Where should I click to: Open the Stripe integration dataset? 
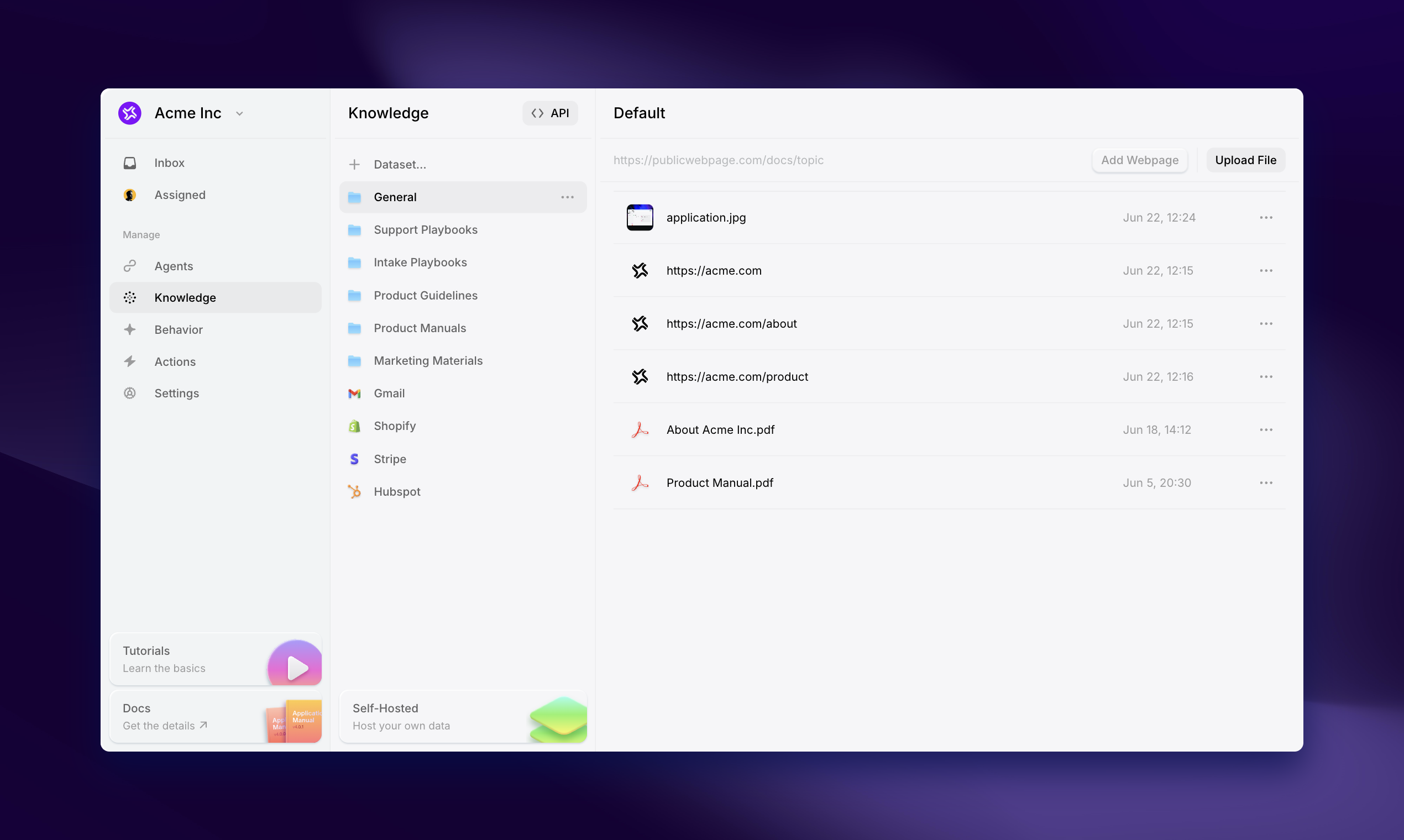[390, 459]
